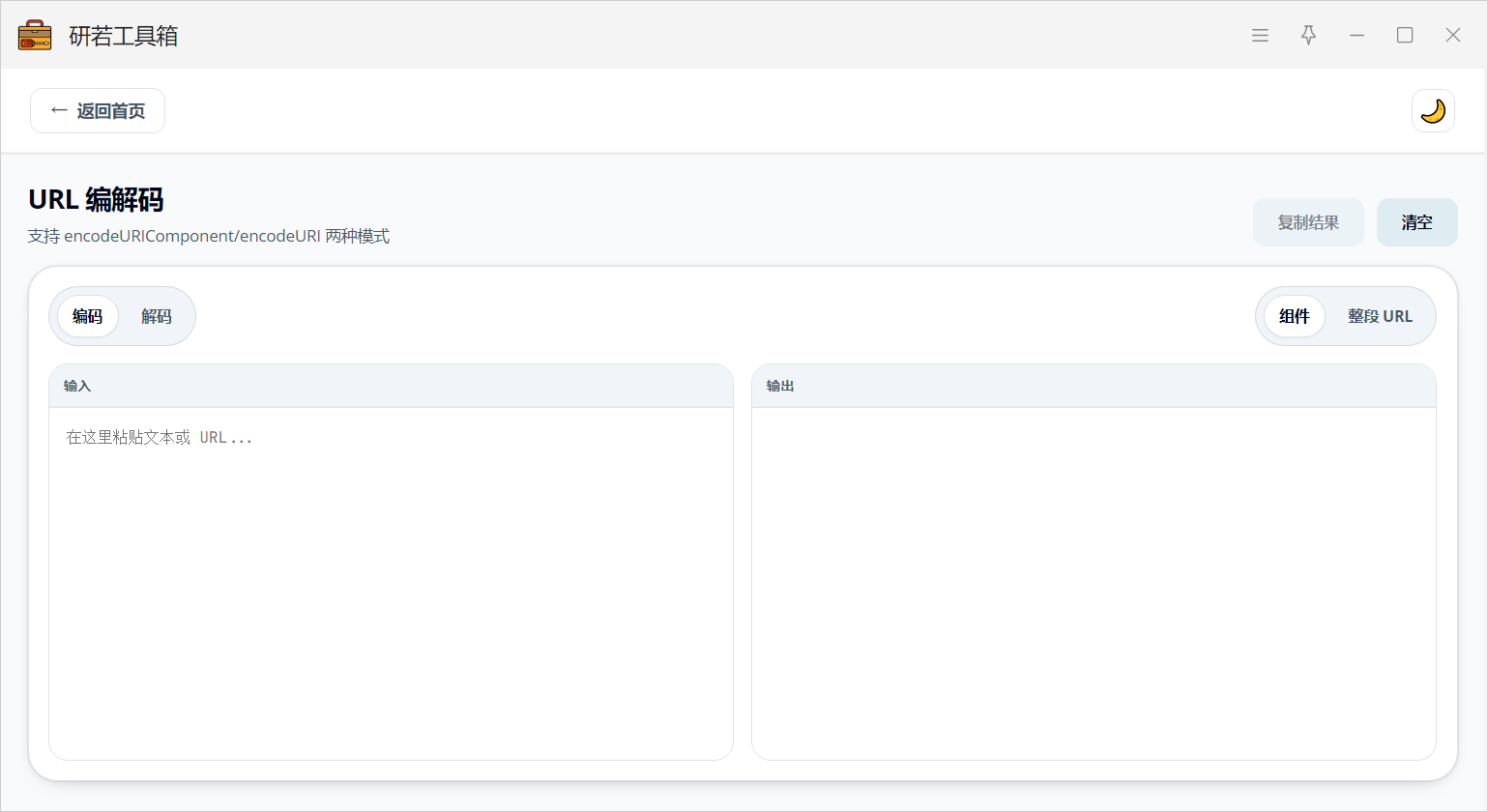This screenshot has height=812, width=1487.
Task: Focus the 输入 text area
Action: pos(391,580)
